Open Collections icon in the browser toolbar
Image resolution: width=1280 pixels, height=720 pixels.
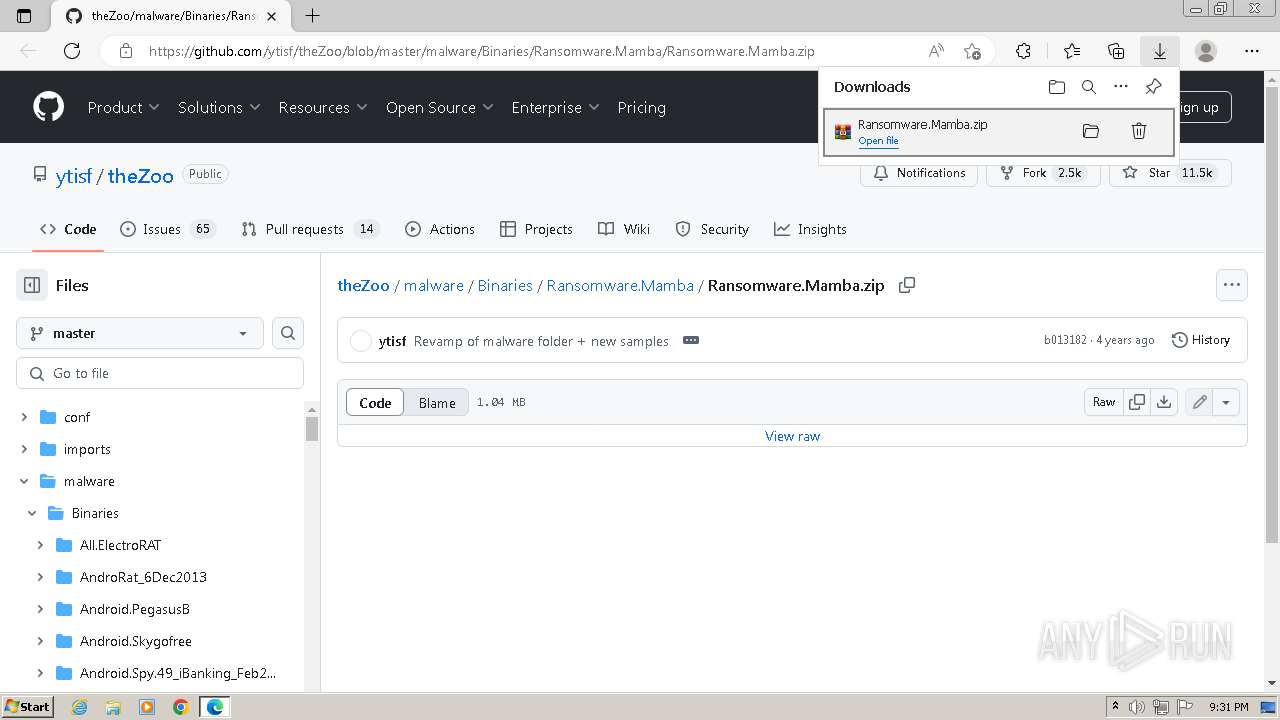click(x=1116, y=51)
